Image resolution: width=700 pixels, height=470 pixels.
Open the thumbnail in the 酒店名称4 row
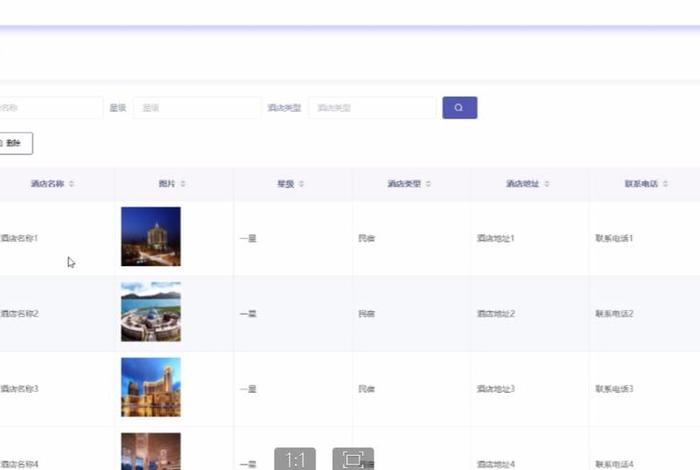151,451
